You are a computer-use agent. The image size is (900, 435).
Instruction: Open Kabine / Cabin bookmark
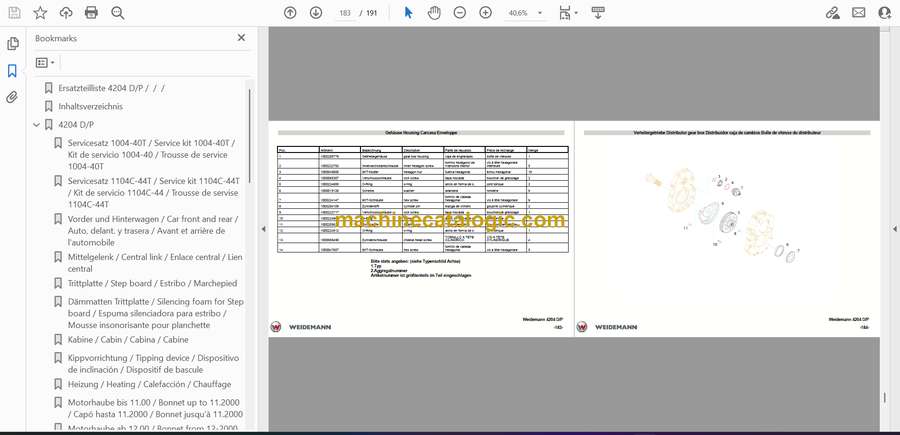(128, 340)
